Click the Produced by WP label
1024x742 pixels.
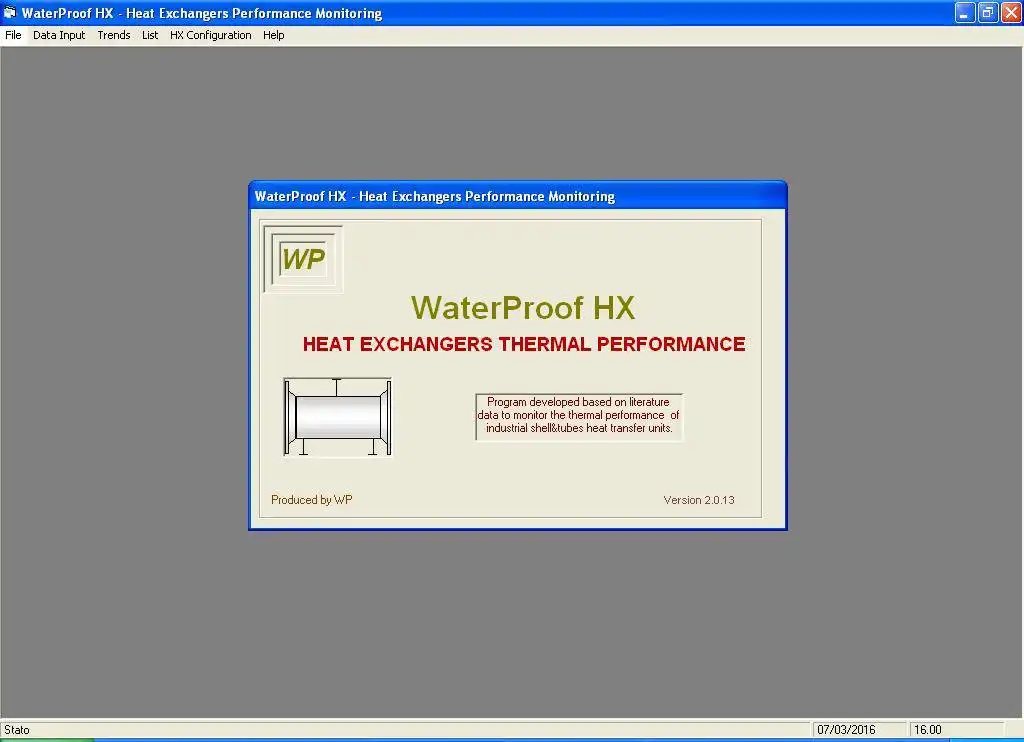pyautogui.click(x=312, y=500)
